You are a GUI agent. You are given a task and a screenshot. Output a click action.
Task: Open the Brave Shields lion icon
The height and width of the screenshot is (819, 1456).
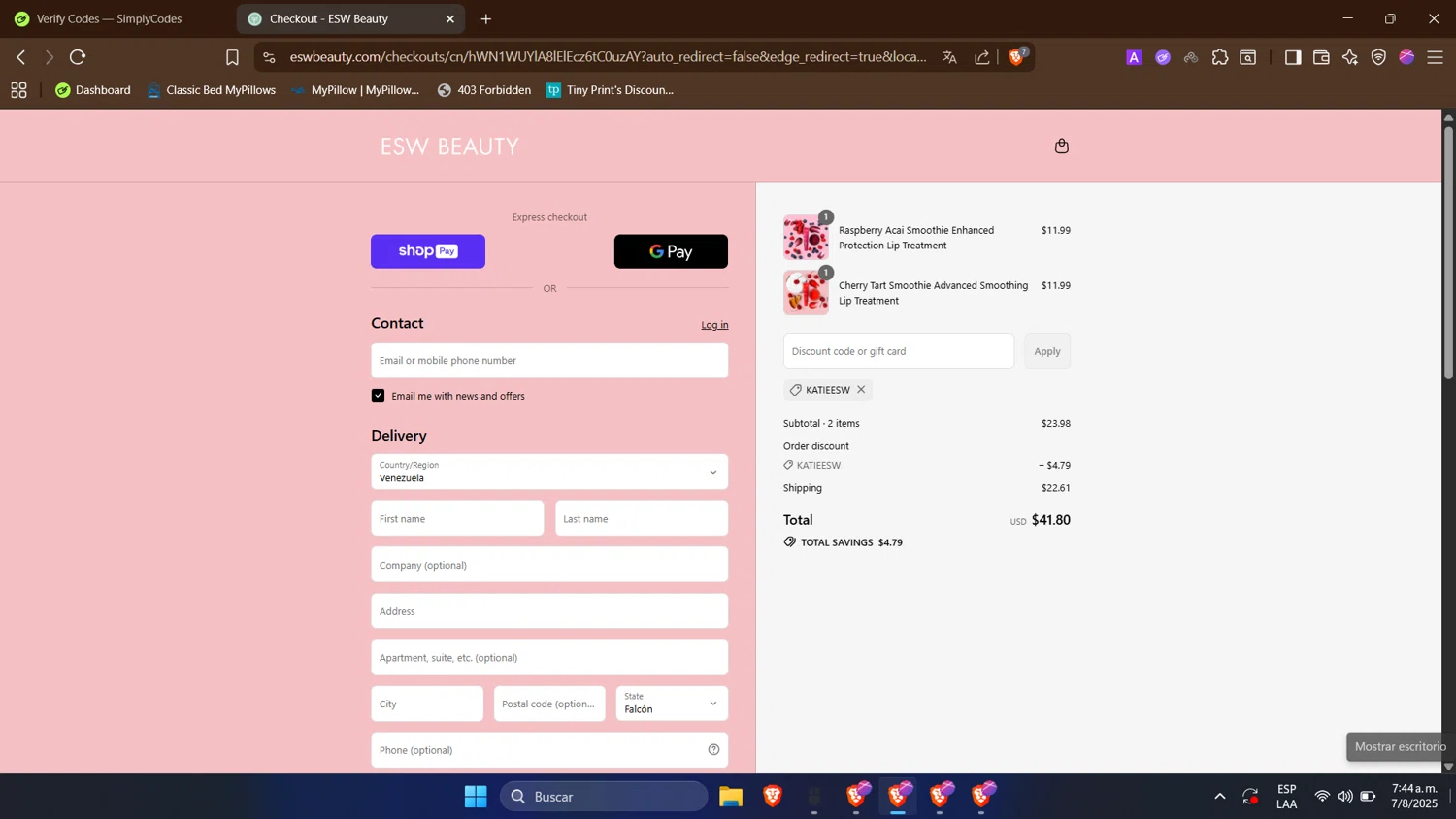click(1017, 56)
